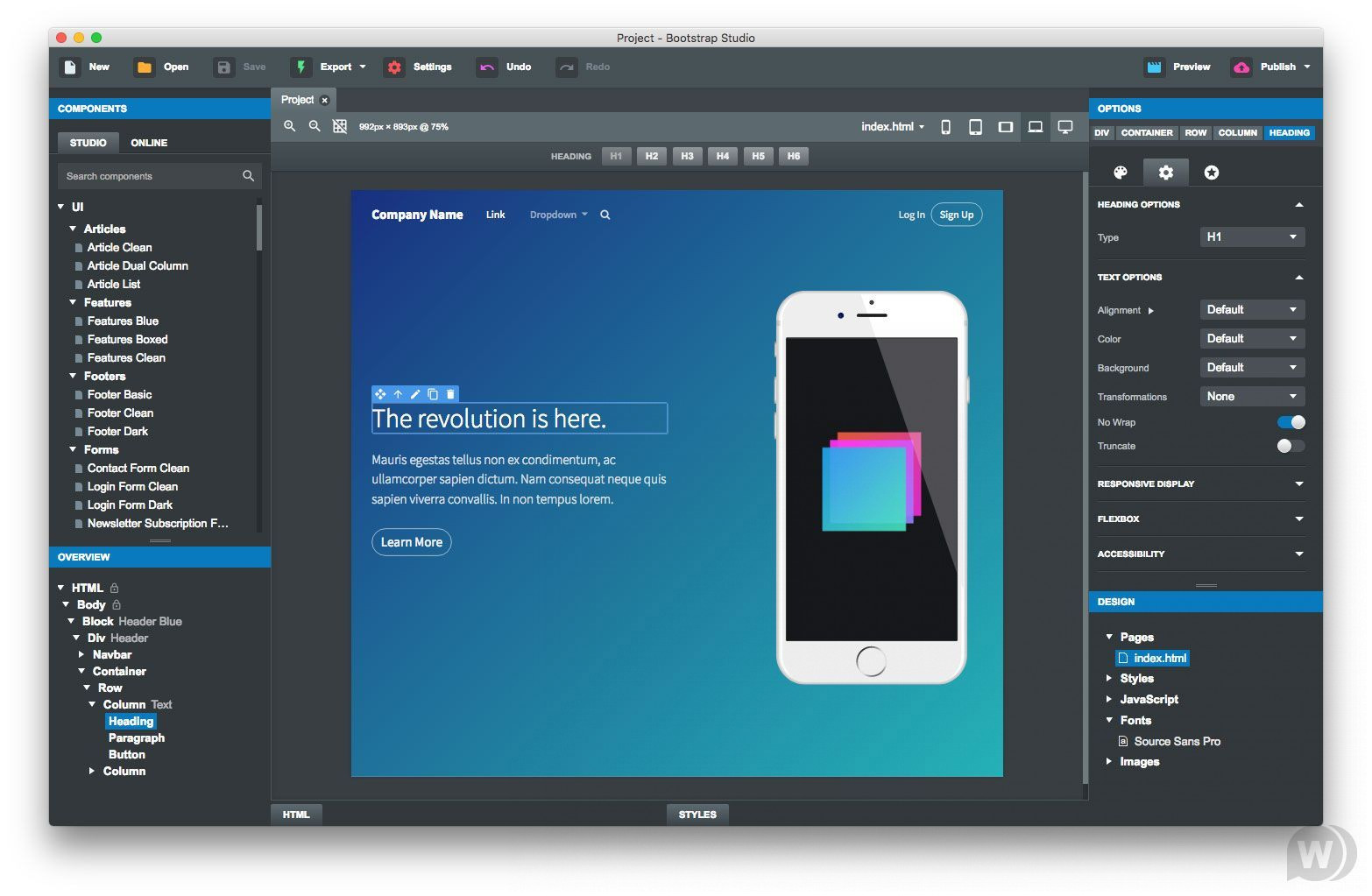The image size is (1372, 896).
Task: Open the Transformations dropdown
Action: coord(1251,397)
